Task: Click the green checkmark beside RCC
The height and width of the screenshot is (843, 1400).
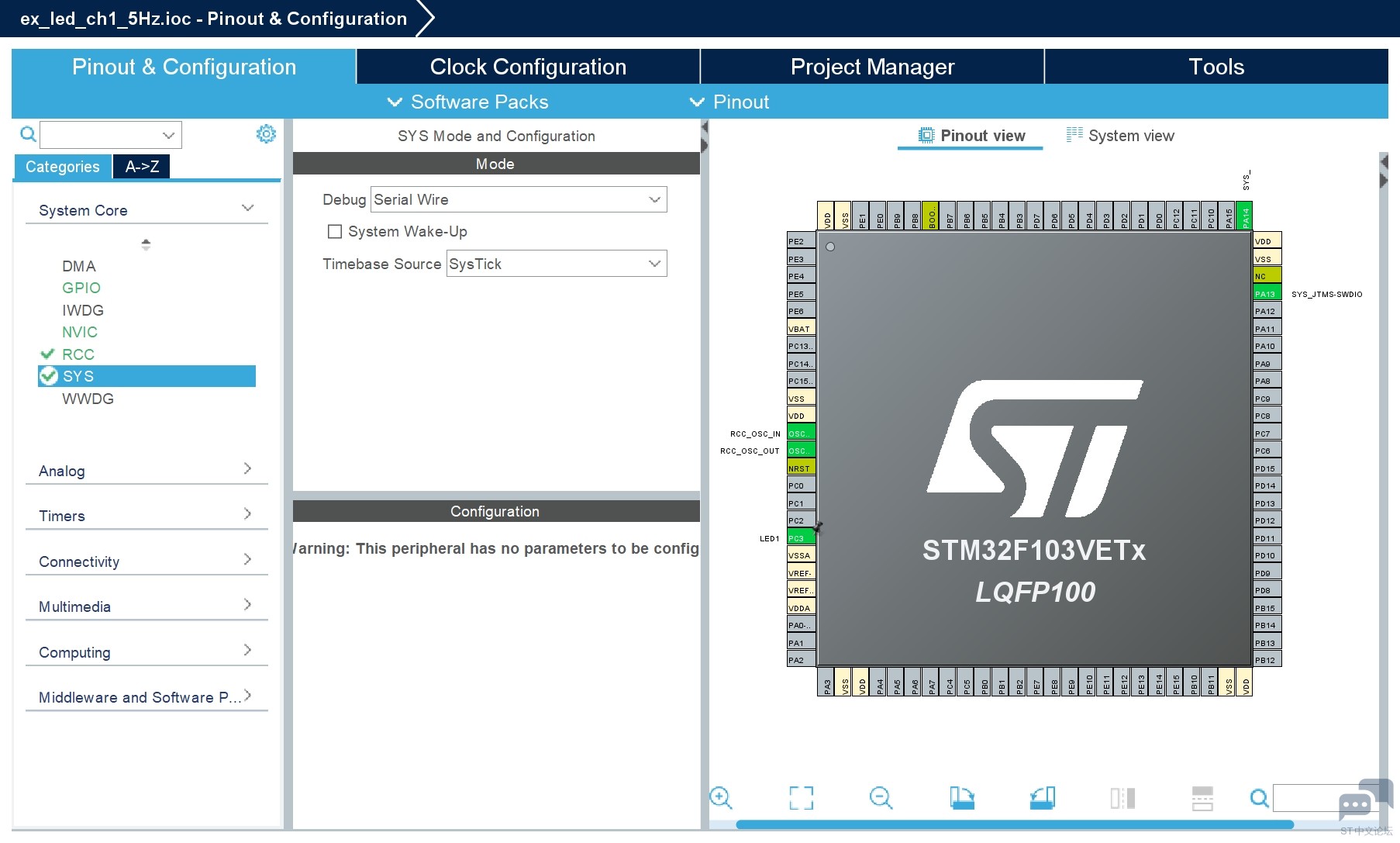Action: click(x=47, y=354)
